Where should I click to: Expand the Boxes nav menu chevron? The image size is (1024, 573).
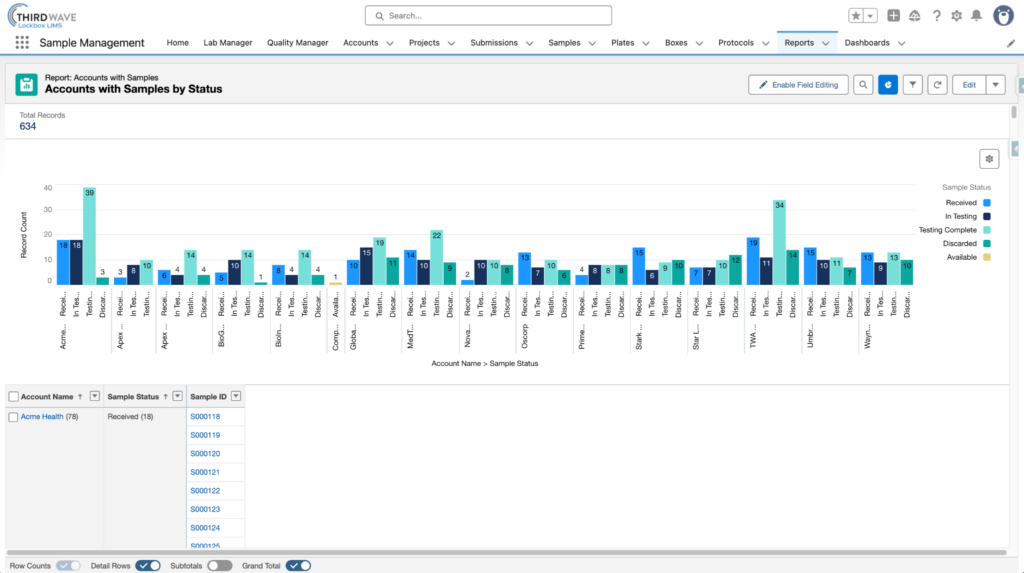pyautogui.click(x=699, y=43)
